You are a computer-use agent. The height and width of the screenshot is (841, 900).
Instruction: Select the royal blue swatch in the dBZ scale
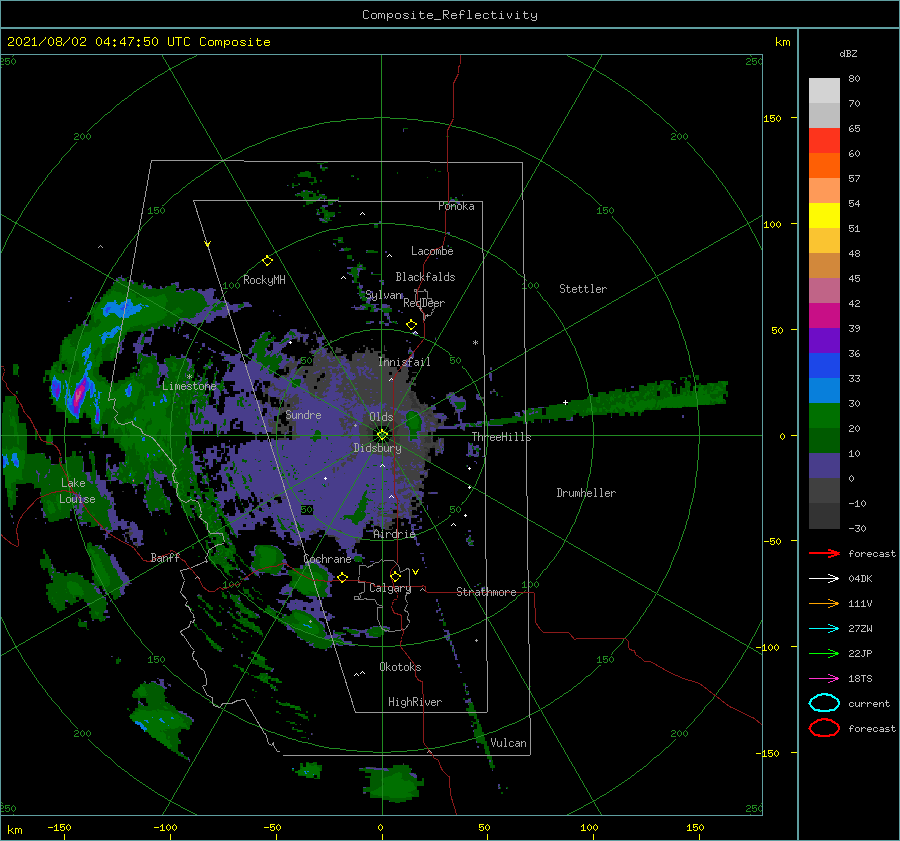click(824, 366)
